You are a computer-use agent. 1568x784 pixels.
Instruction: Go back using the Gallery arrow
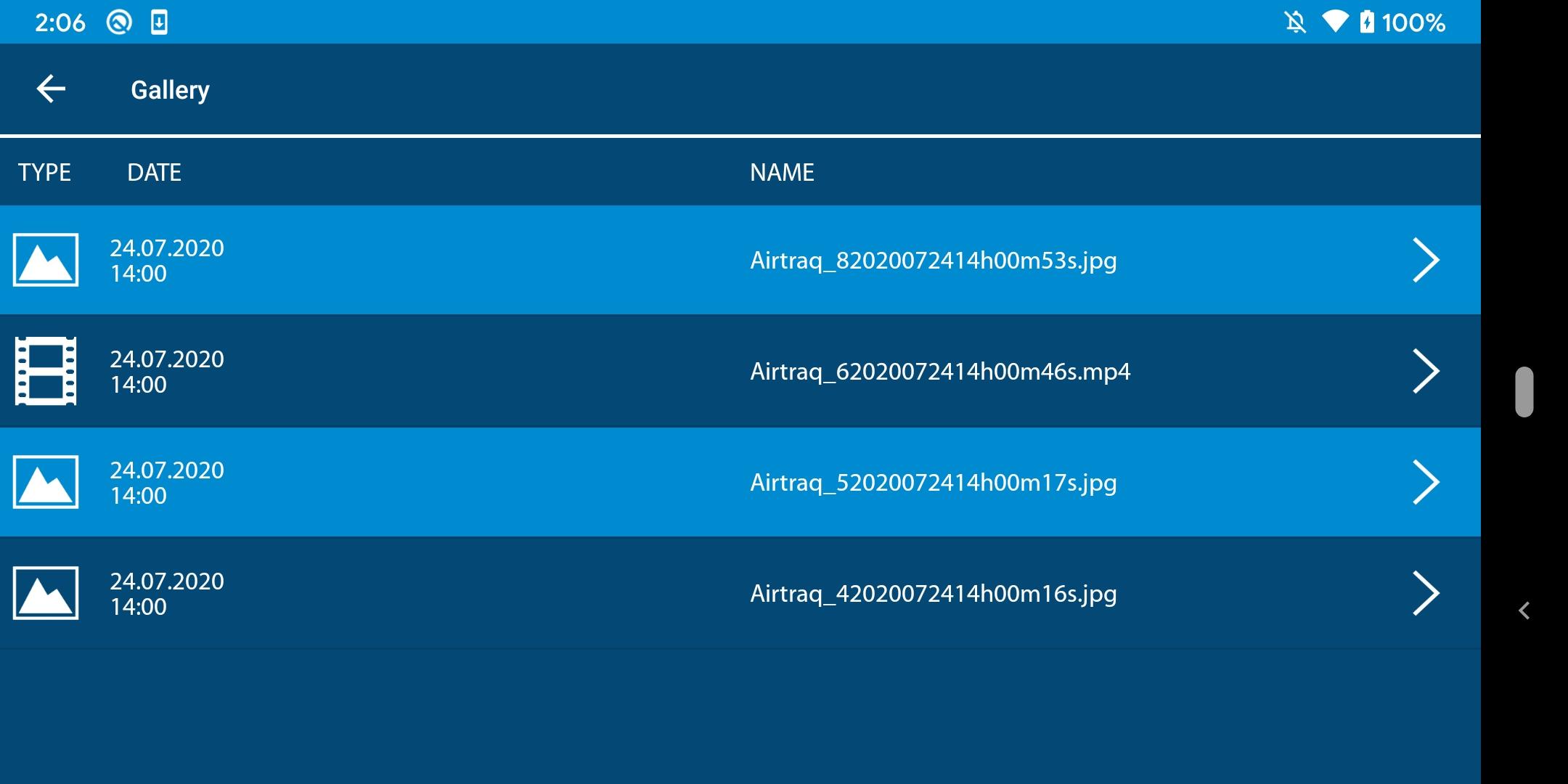51,89
